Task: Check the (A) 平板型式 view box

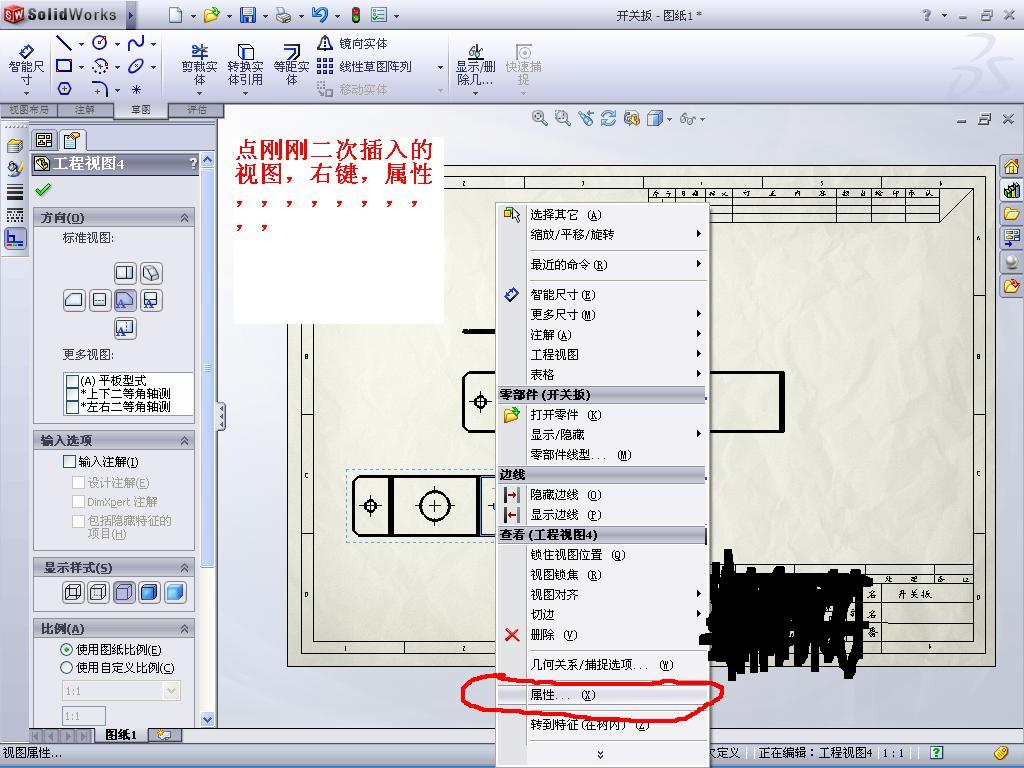Action: pos(72,381)
